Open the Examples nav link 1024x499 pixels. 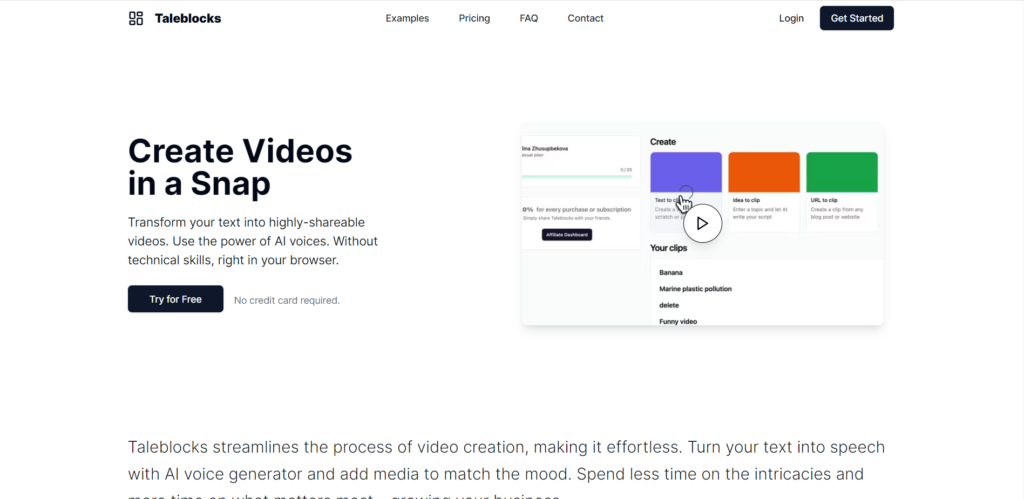(x=407, y=18)
